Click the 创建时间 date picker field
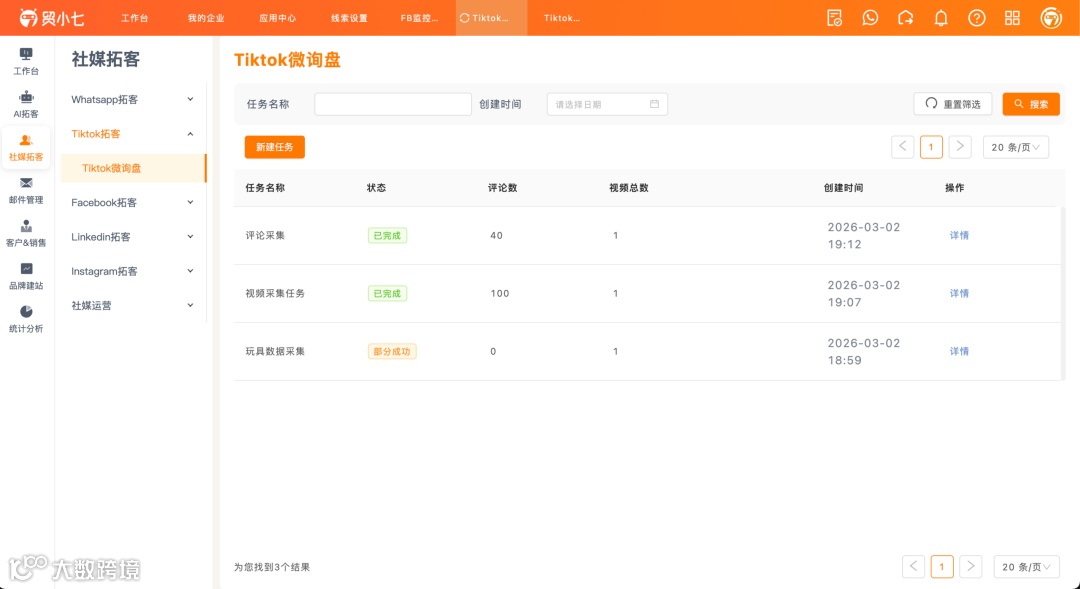The width and height of the screenshot is (1080, 589). point(607,104)
